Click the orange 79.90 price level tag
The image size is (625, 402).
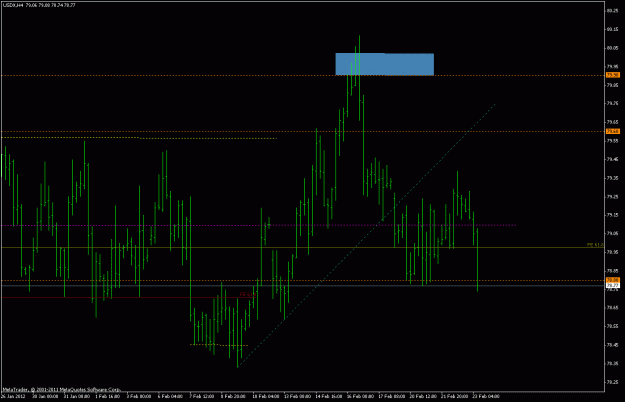coord(613,75)
